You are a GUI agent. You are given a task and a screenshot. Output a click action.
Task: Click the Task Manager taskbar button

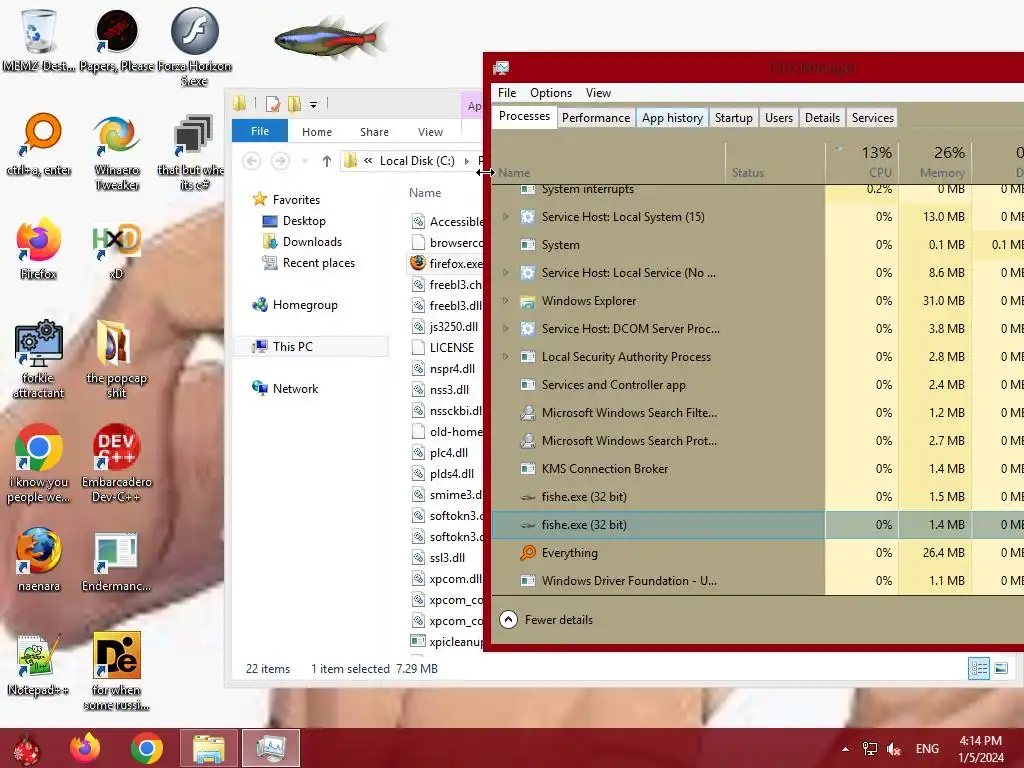pyautogui.click(x=271, y=748)
